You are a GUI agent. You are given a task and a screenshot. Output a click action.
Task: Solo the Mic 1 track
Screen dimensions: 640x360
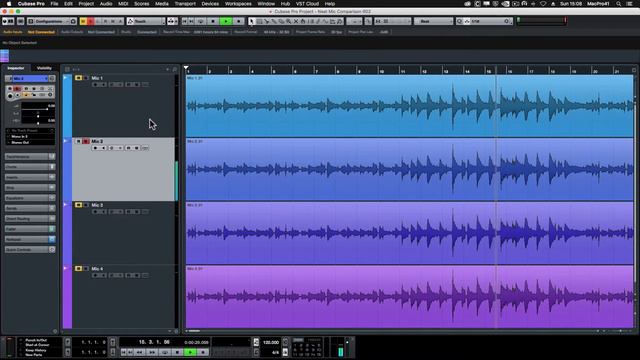86,78
